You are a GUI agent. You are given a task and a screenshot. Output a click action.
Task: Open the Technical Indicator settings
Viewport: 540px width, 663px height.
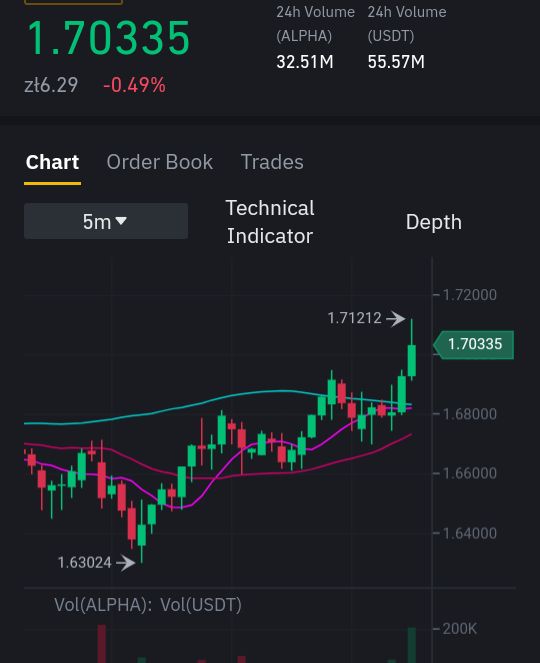coord(270,222)
